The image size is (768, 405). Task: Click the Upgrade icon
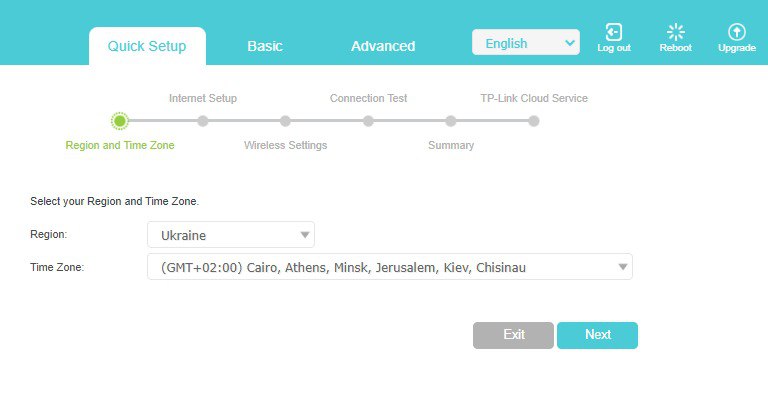coord(736,33)
